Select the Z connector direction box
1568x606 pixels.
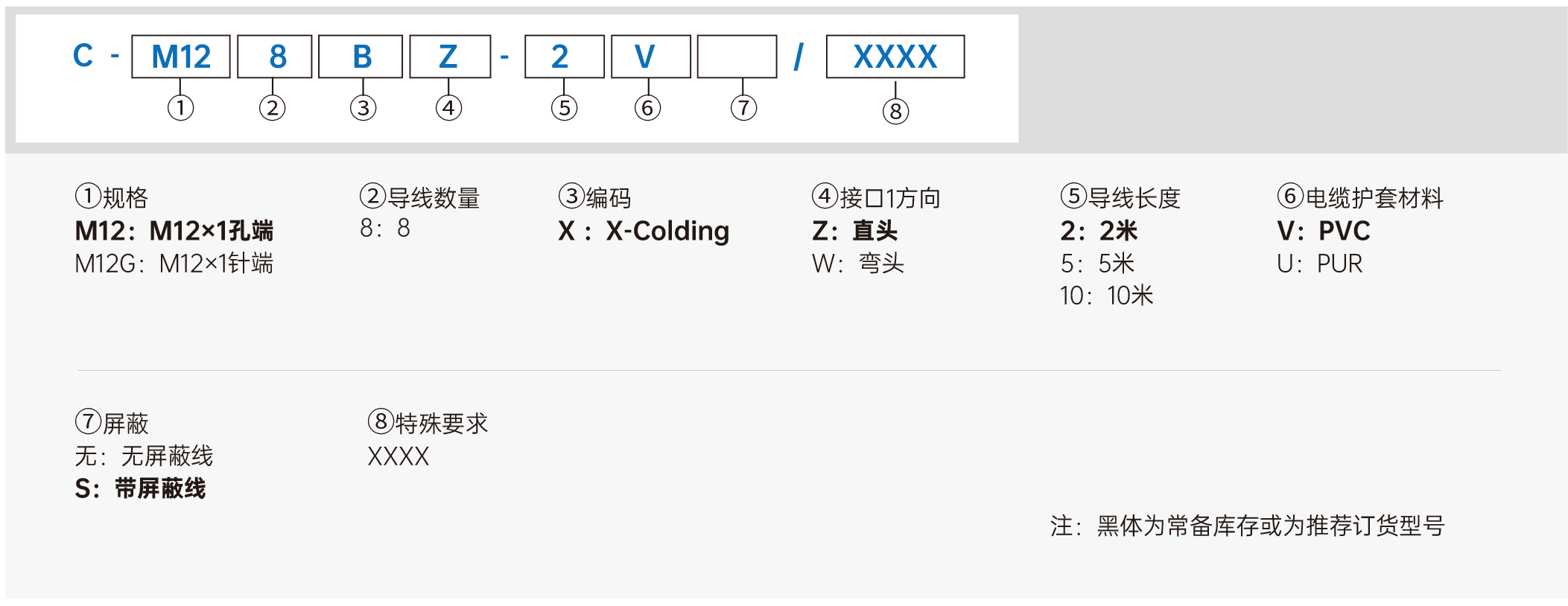[450, 57]
